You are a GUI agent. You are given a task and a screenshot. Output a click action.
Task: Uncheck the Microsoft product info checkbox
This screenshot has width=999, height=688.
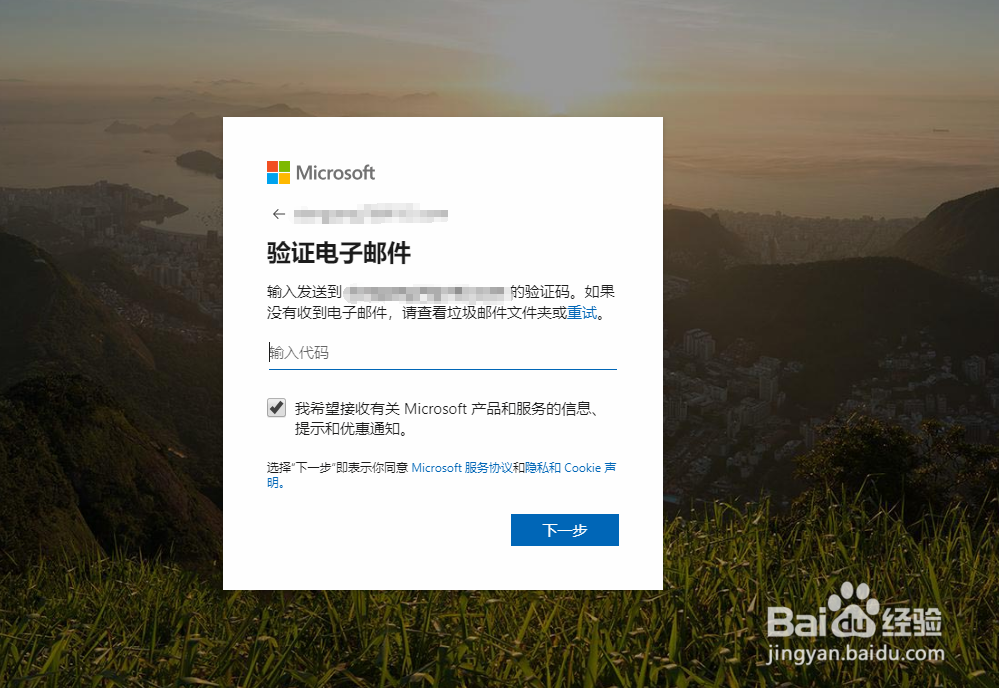pos(277,408)
